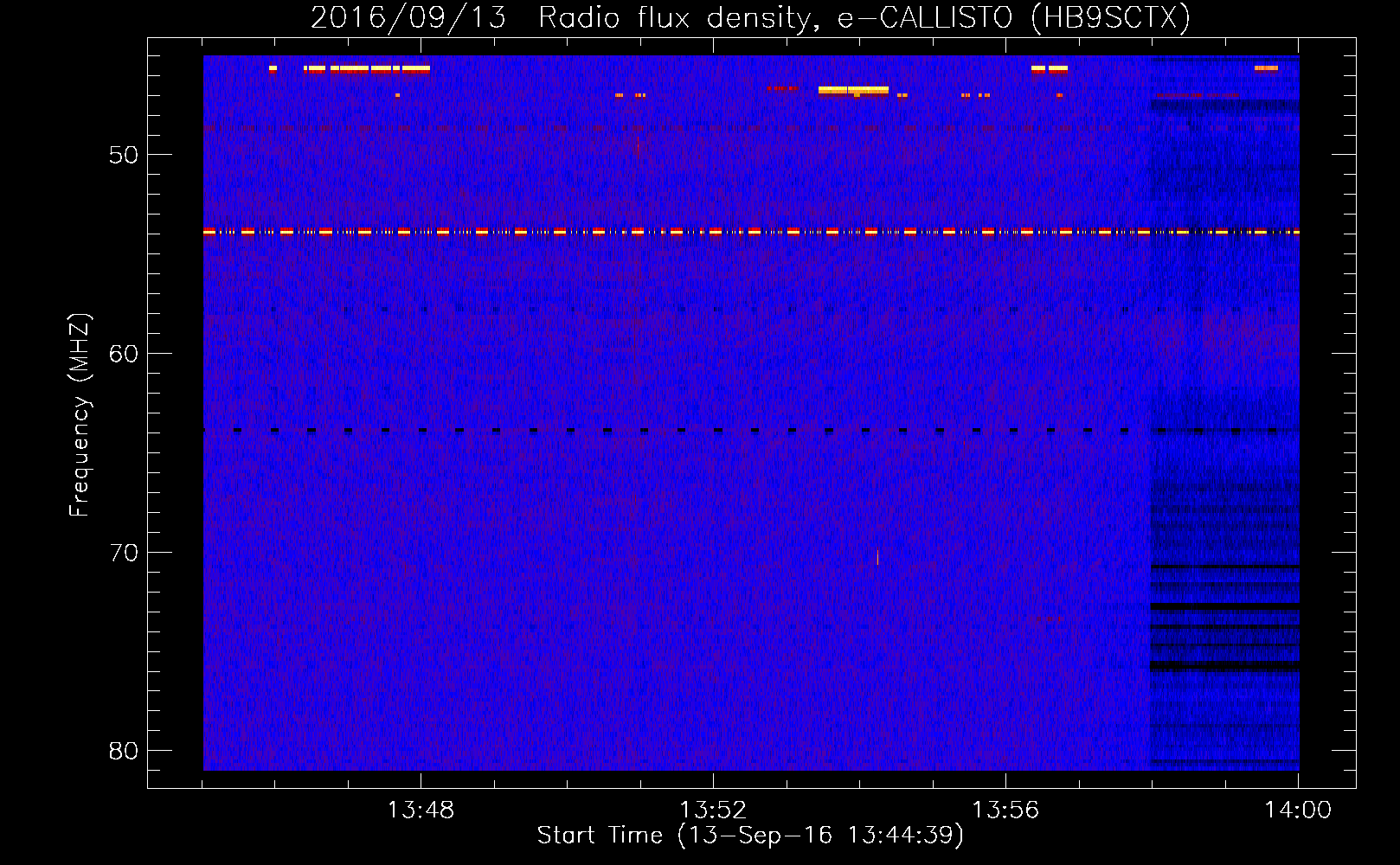Click the frequency tick label 60
This screenshot has width=1400, height=865.
[x=124, y=354]
